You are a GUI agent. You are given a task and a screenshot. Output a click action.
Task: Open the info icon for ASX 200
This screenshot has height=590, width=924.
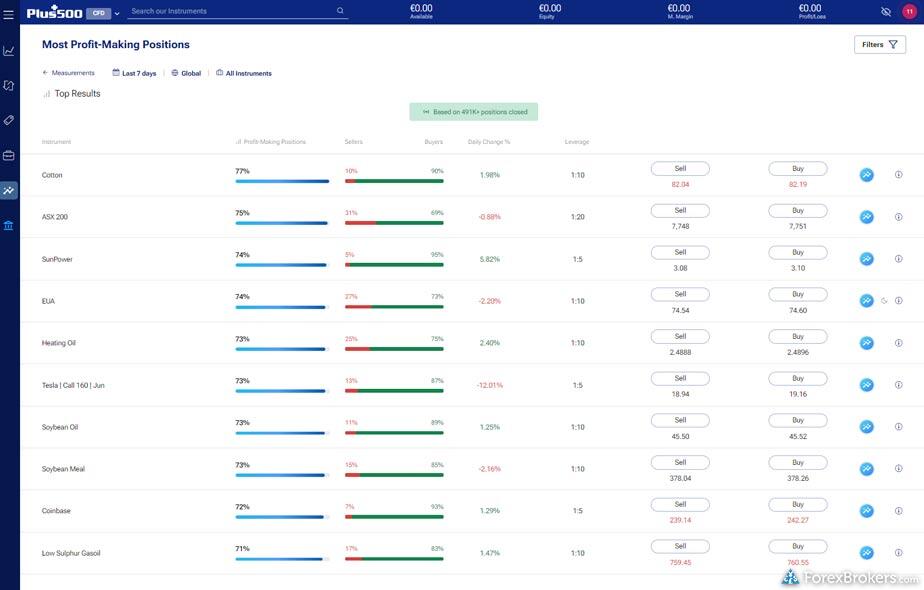[x=898, y=217]
